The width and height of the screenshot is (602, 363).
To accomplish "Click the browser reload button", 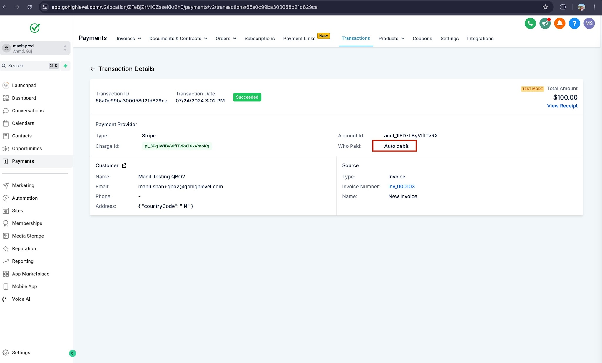I will point(30,7).
